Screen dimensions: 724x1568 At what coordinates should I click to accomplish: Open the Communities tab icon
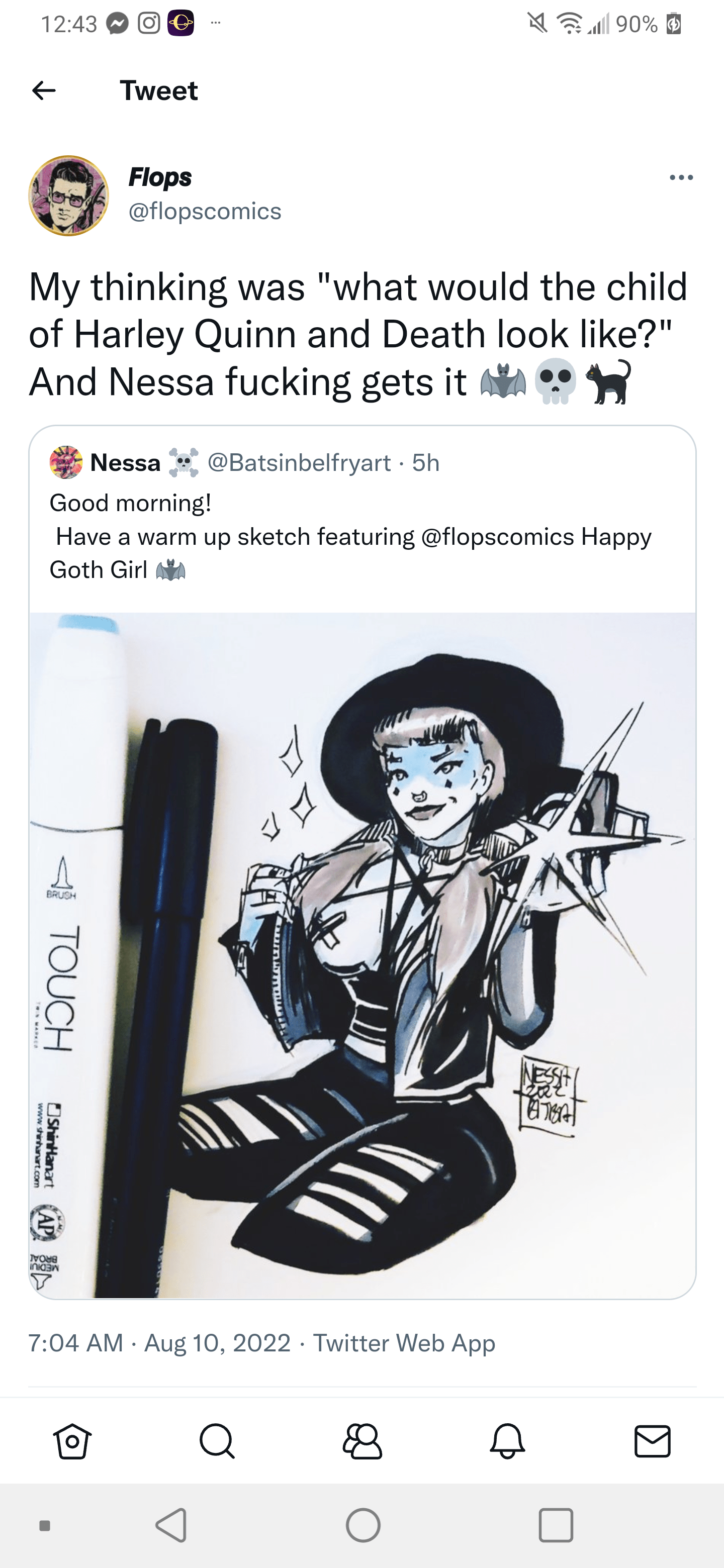(x=363, y=1441)
